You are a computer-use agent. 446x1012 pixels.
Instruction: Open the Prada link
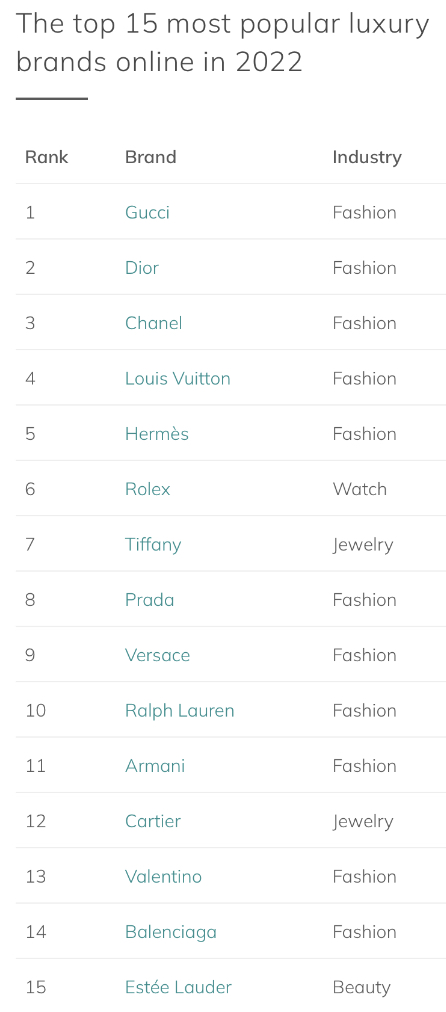coord(150,600)
